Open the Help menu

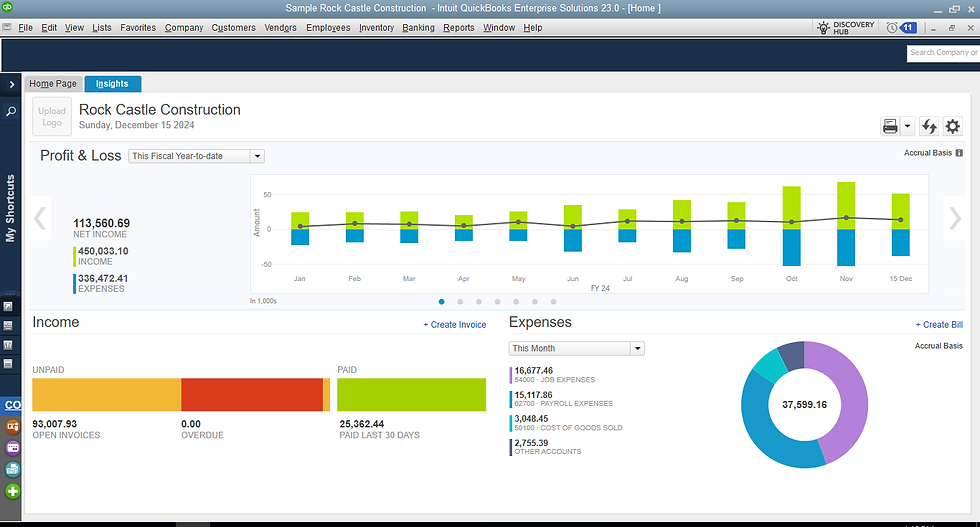click(532, 28)
